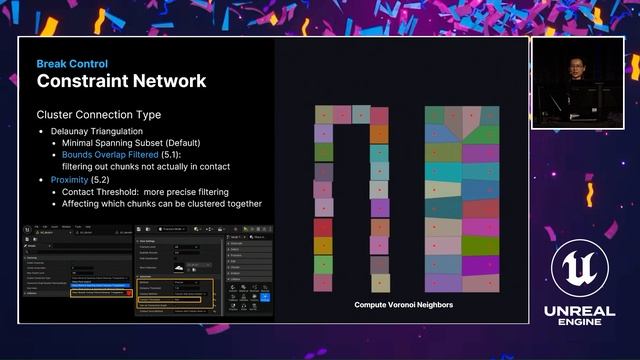Open the Cluster Connection Type dropdown in the left panel
This screenshot has height=360, width=640.
pyautogui.click(x=99, y=278)
